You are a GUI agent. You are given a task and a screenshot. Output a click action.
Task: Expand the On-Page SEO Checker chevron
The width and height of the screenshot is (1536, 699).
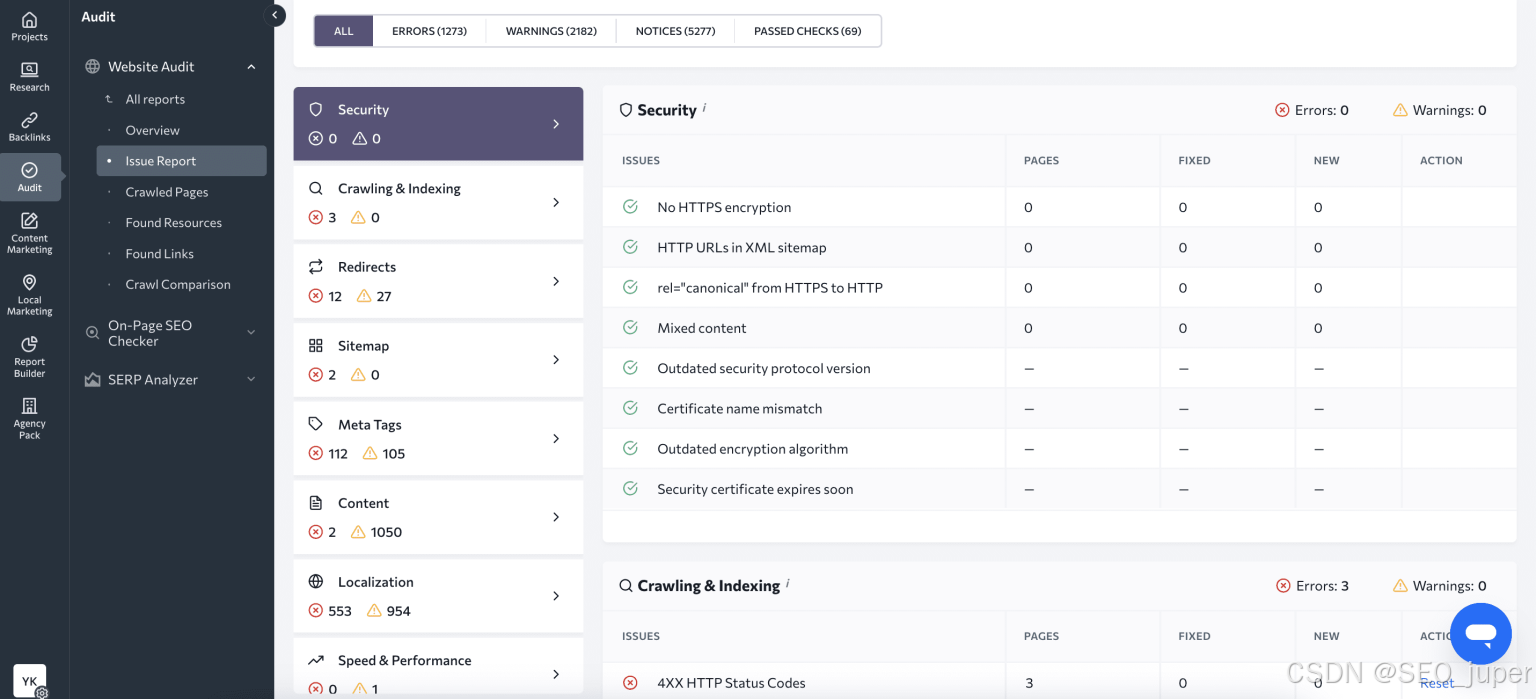click(x=251, y=332)
